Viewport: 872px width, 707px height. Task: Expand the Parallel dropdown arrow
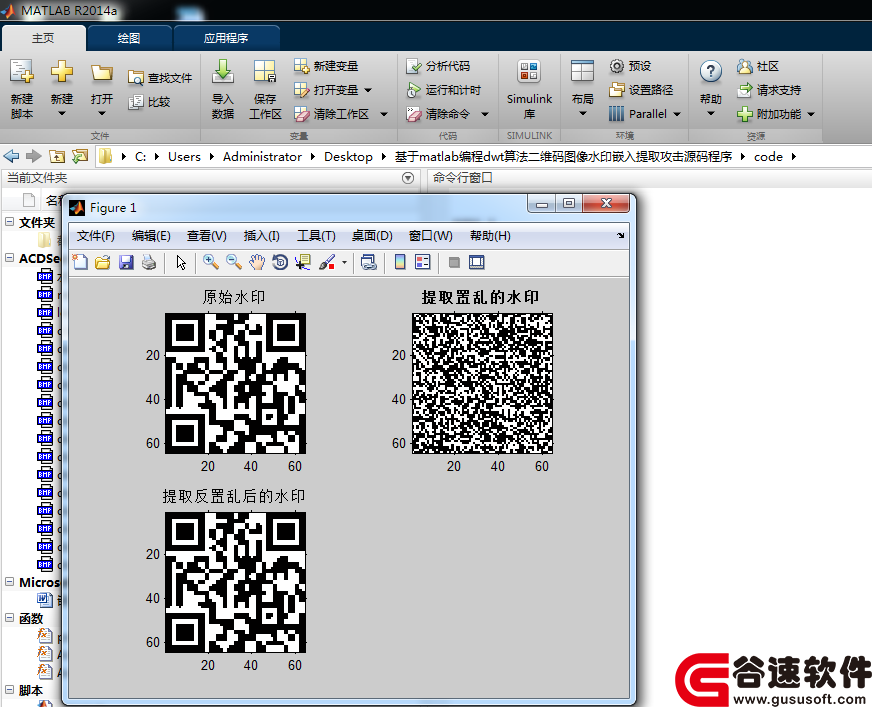point(677,114)
